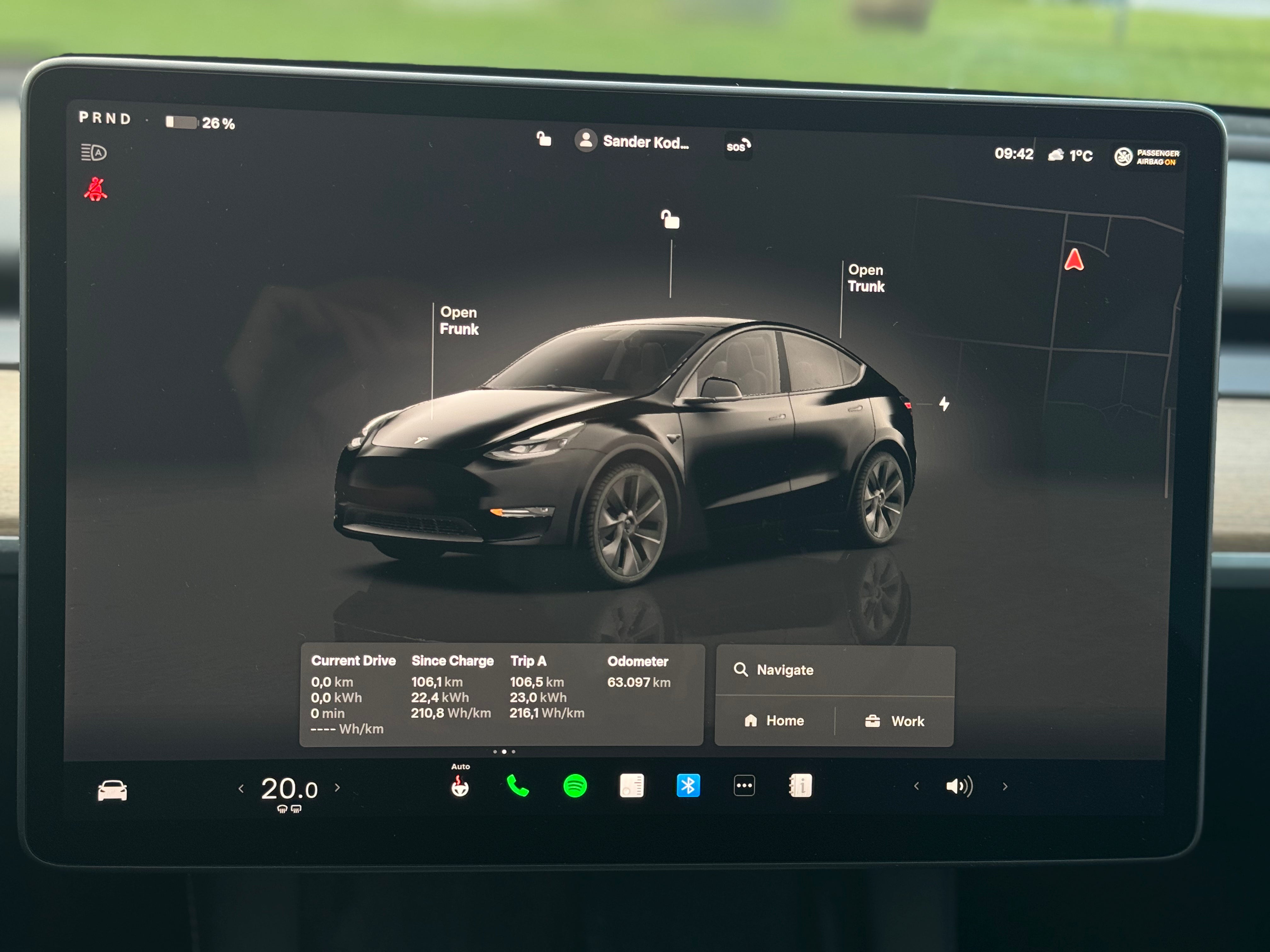Open the car controls icon
The height and width of the screenshot is (952, 1270).
(x=113, y=790)
